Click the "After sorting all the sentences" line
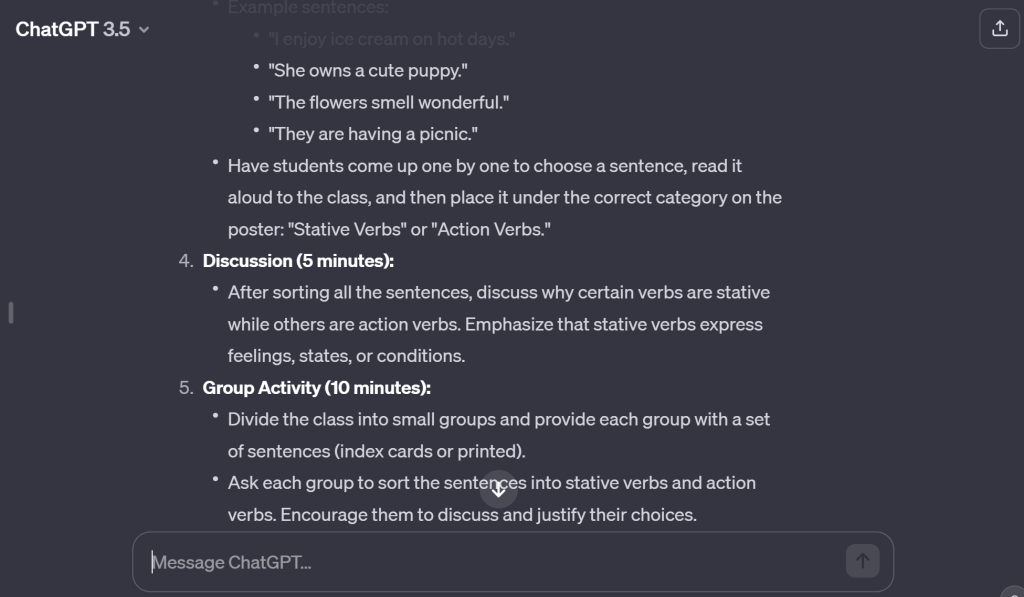 click(x=499, y=293)
